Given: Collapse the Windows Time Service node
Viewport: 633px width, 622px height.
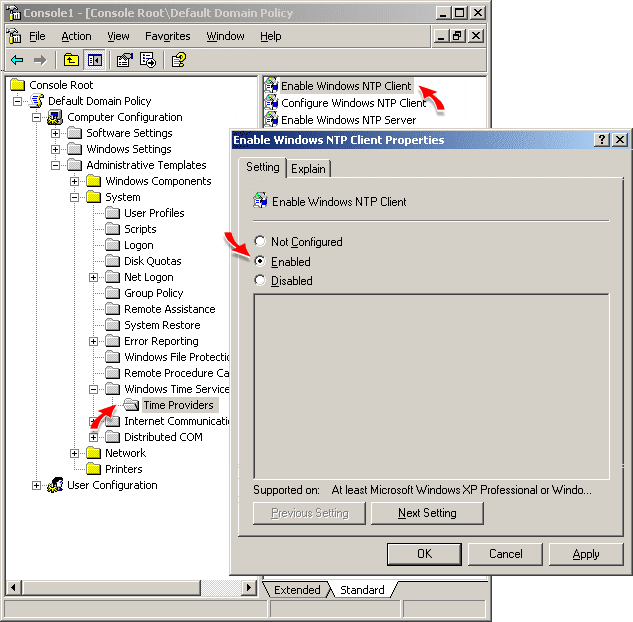Looking at the screenshot, I should point(93,389).
